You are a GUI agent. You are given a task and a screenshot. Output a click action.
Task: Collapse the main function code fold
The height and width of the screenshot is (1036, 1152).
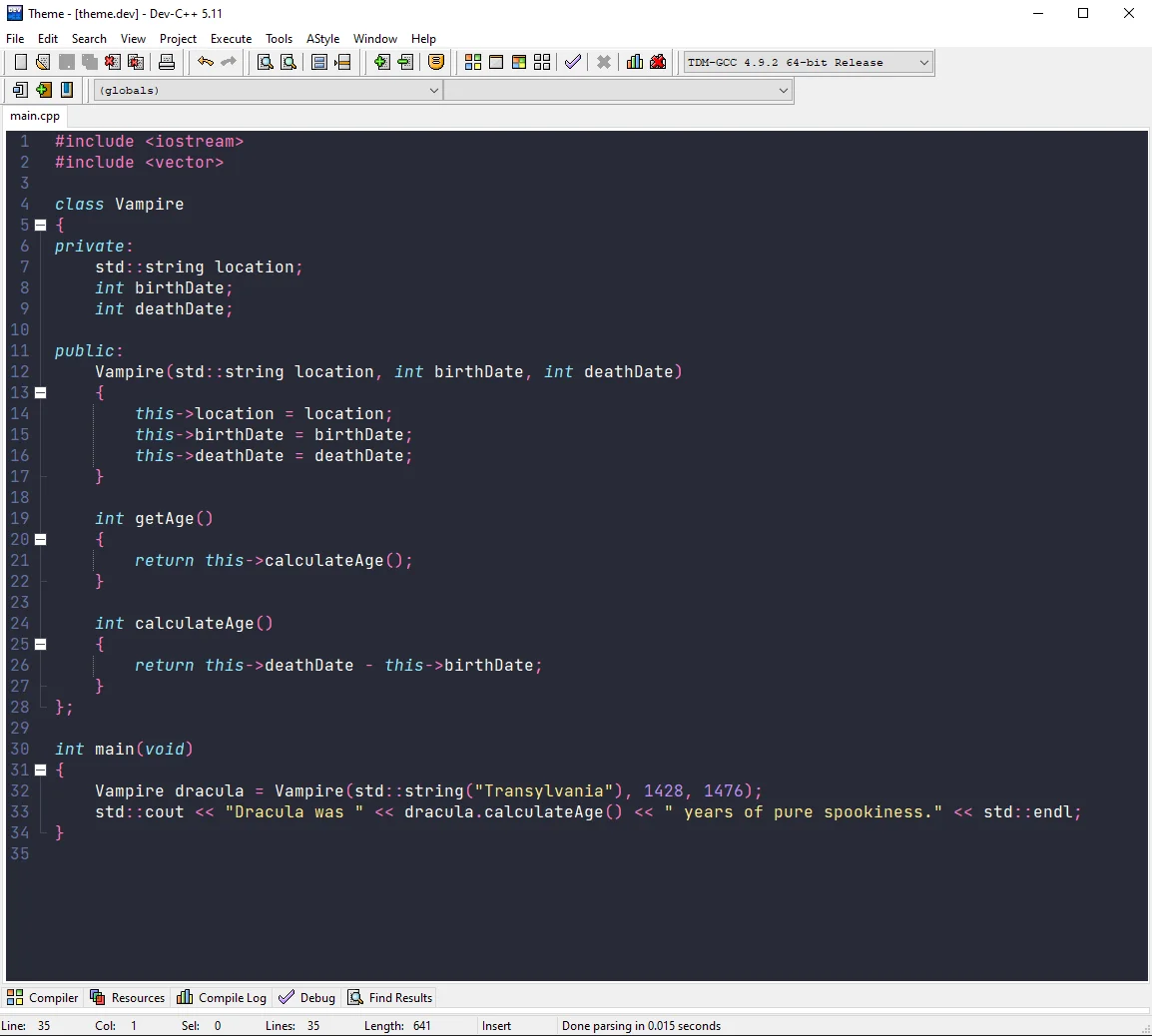click(x=40, y=770)
